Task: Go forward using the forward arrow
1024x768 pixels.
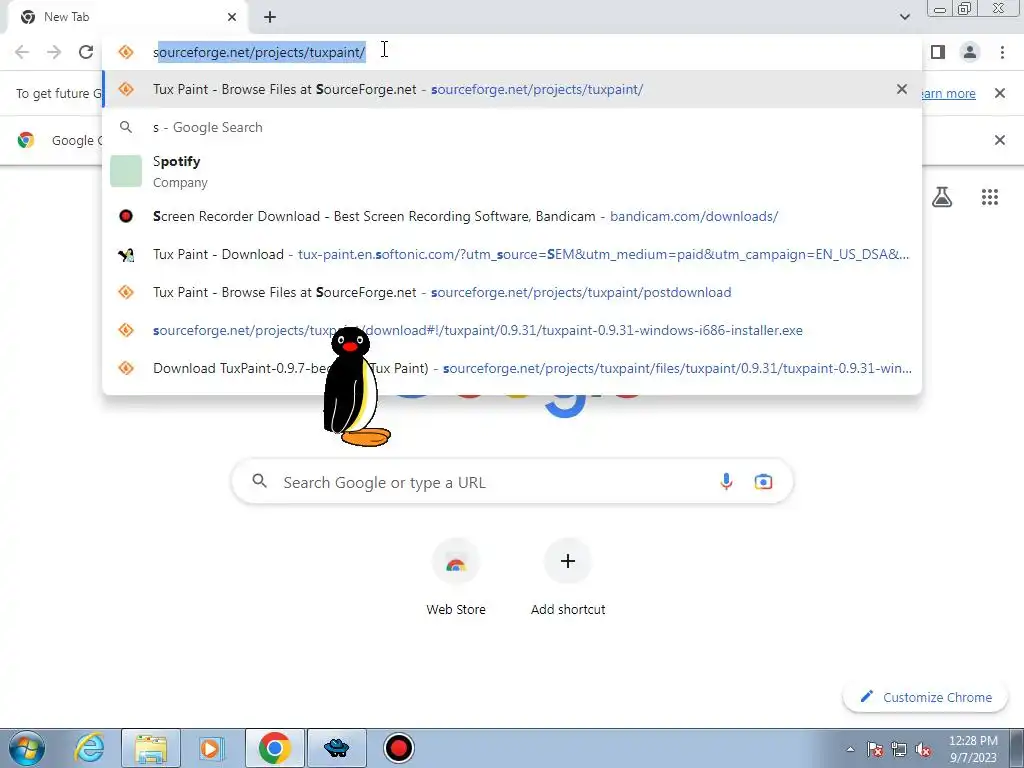Action: pos(54,52)
